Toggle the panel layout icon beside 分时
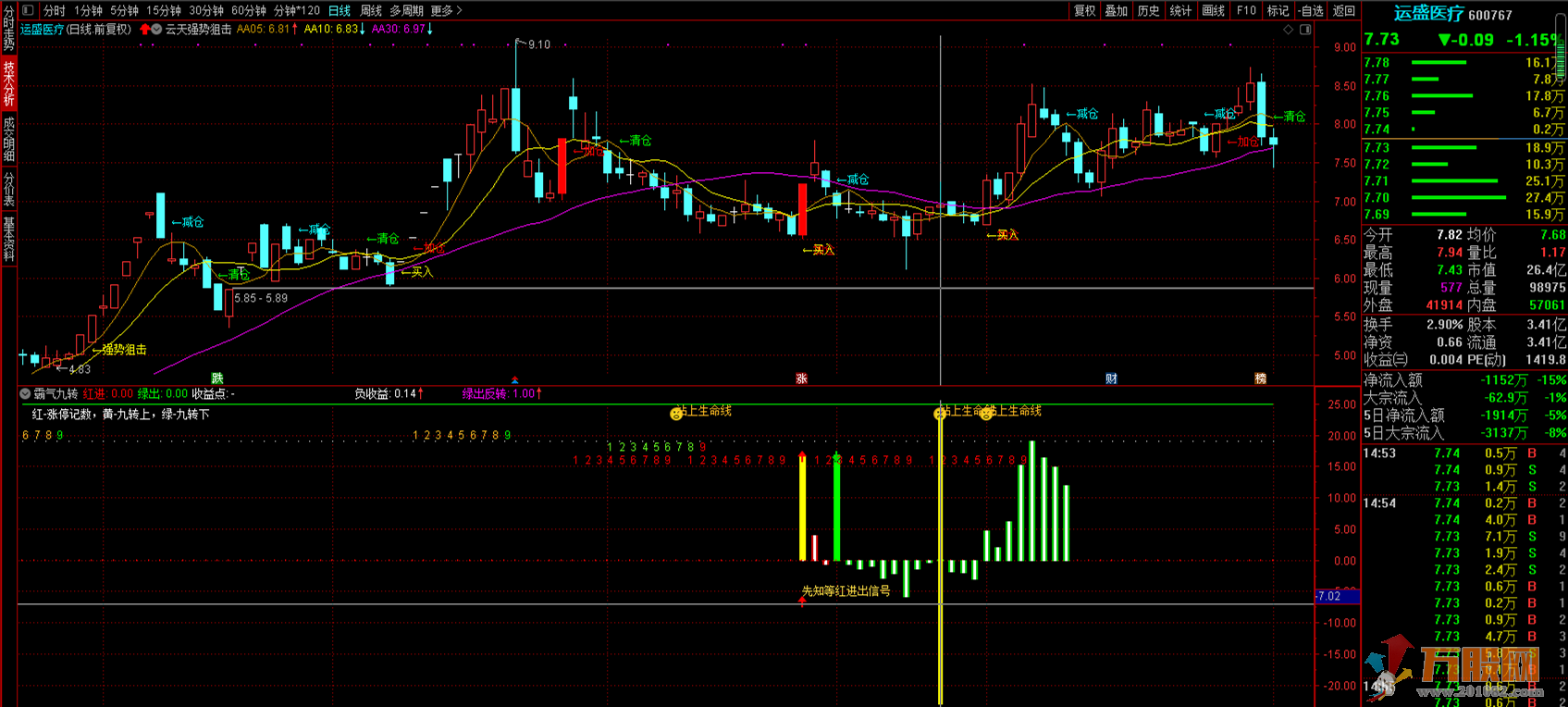Screen dimensions: 1568x707 click(28, 10)
